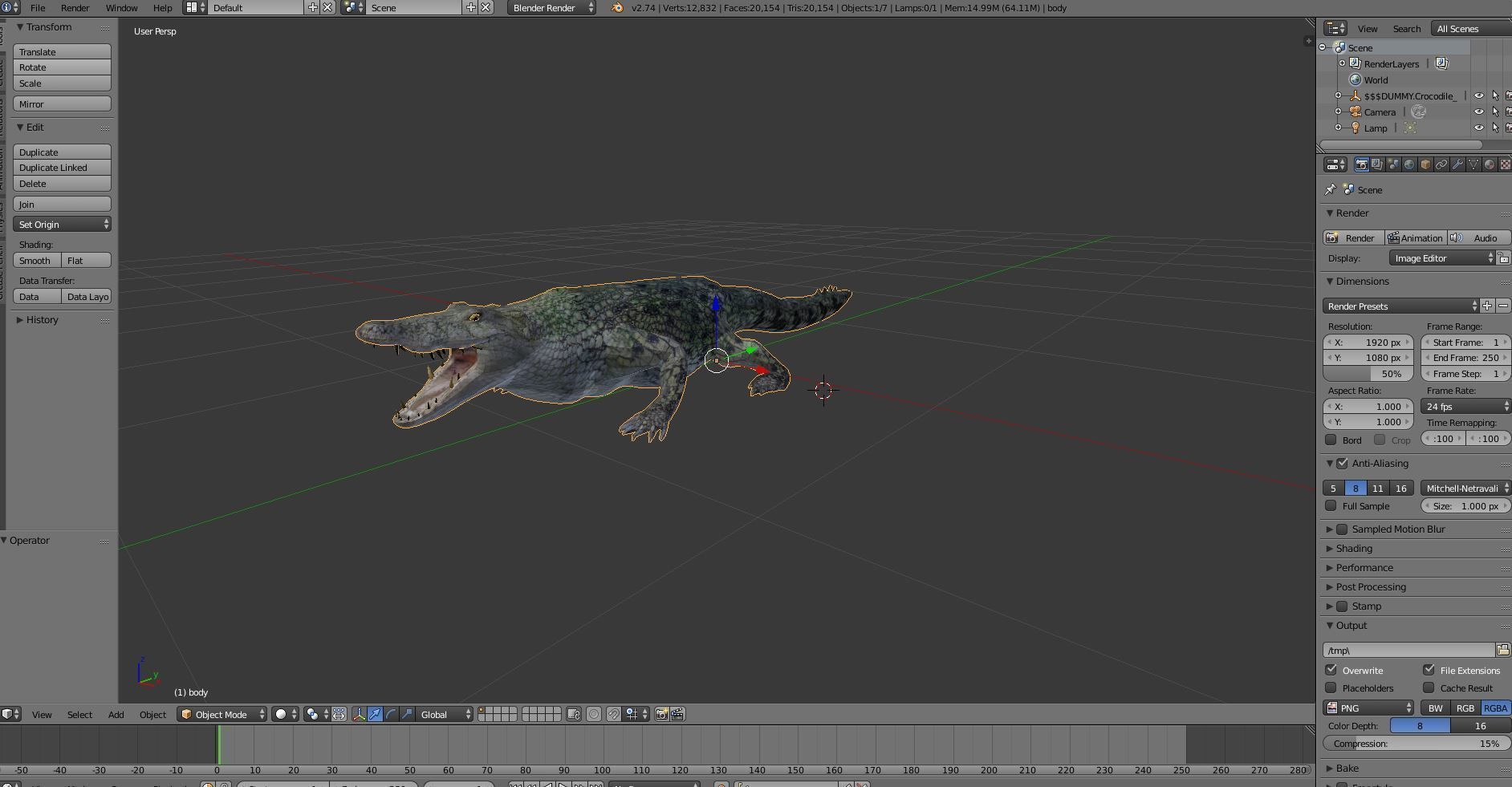This screenshot has width=1512, height=787.
Task: Toggle the Anti-Aliasing checkbox
Action: click(x=1342, y=463)
